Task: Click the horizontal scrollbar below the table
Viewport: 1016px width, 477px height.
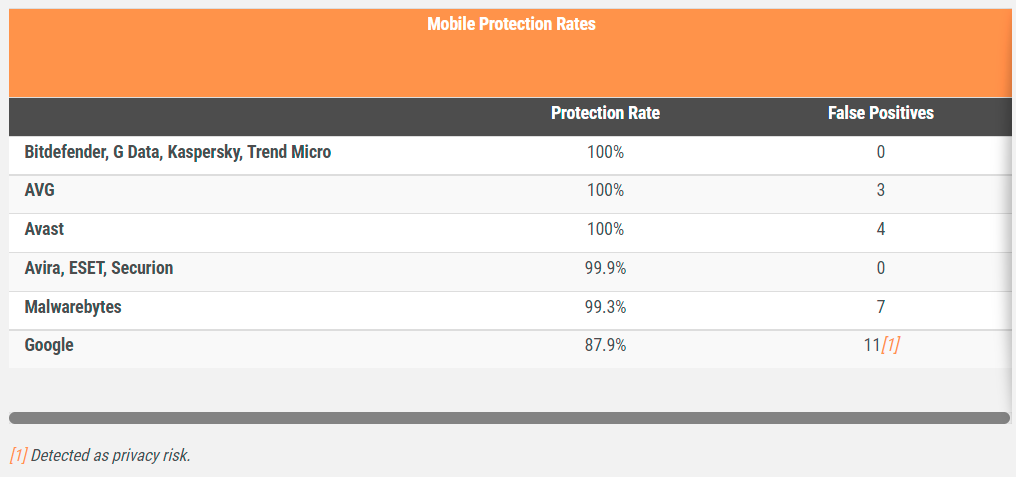Action: pyautogui.click(x=509, y=418)
